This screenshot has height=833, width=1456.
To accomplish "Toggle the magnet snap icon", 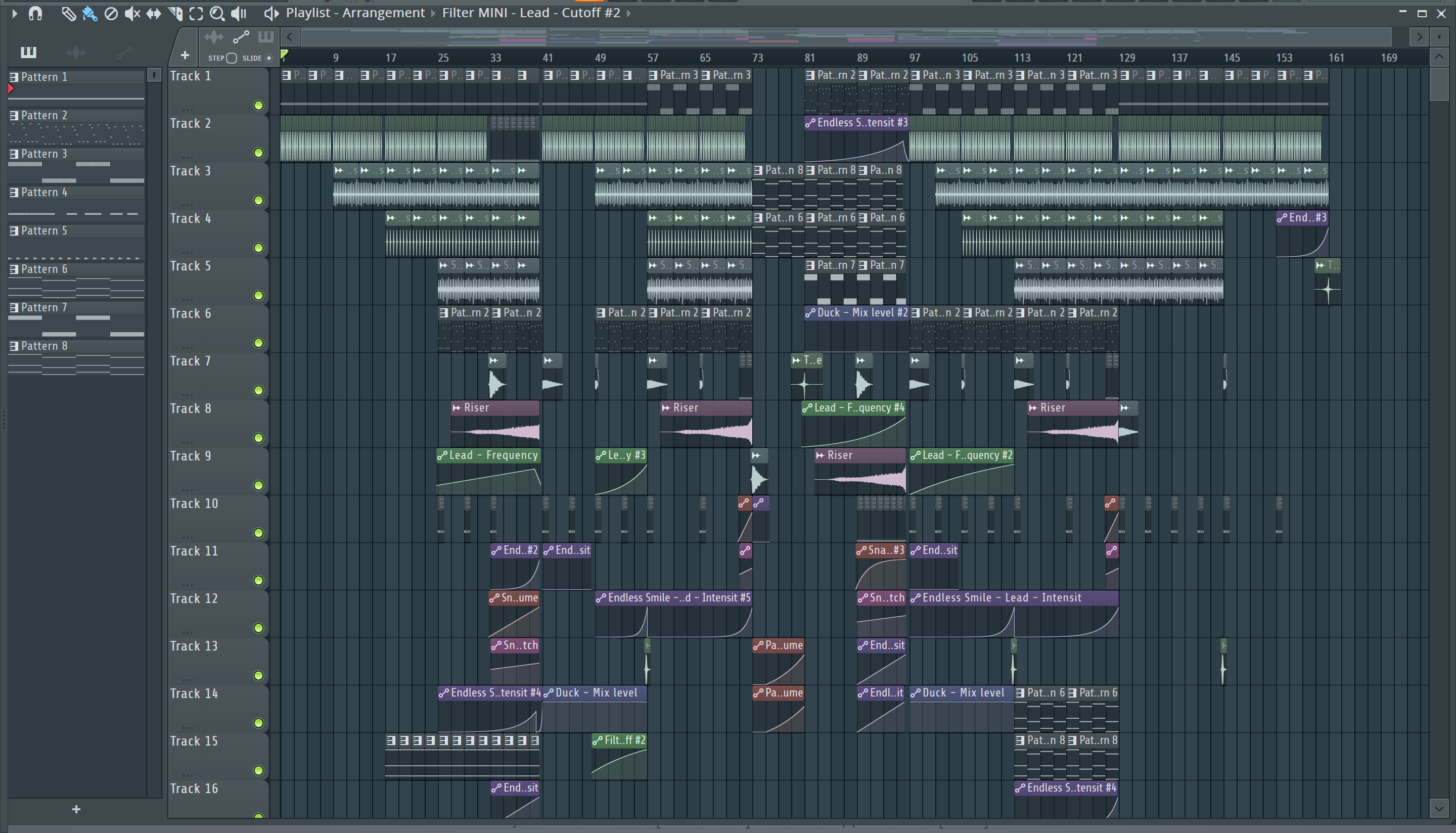I will tap(35, 13).
